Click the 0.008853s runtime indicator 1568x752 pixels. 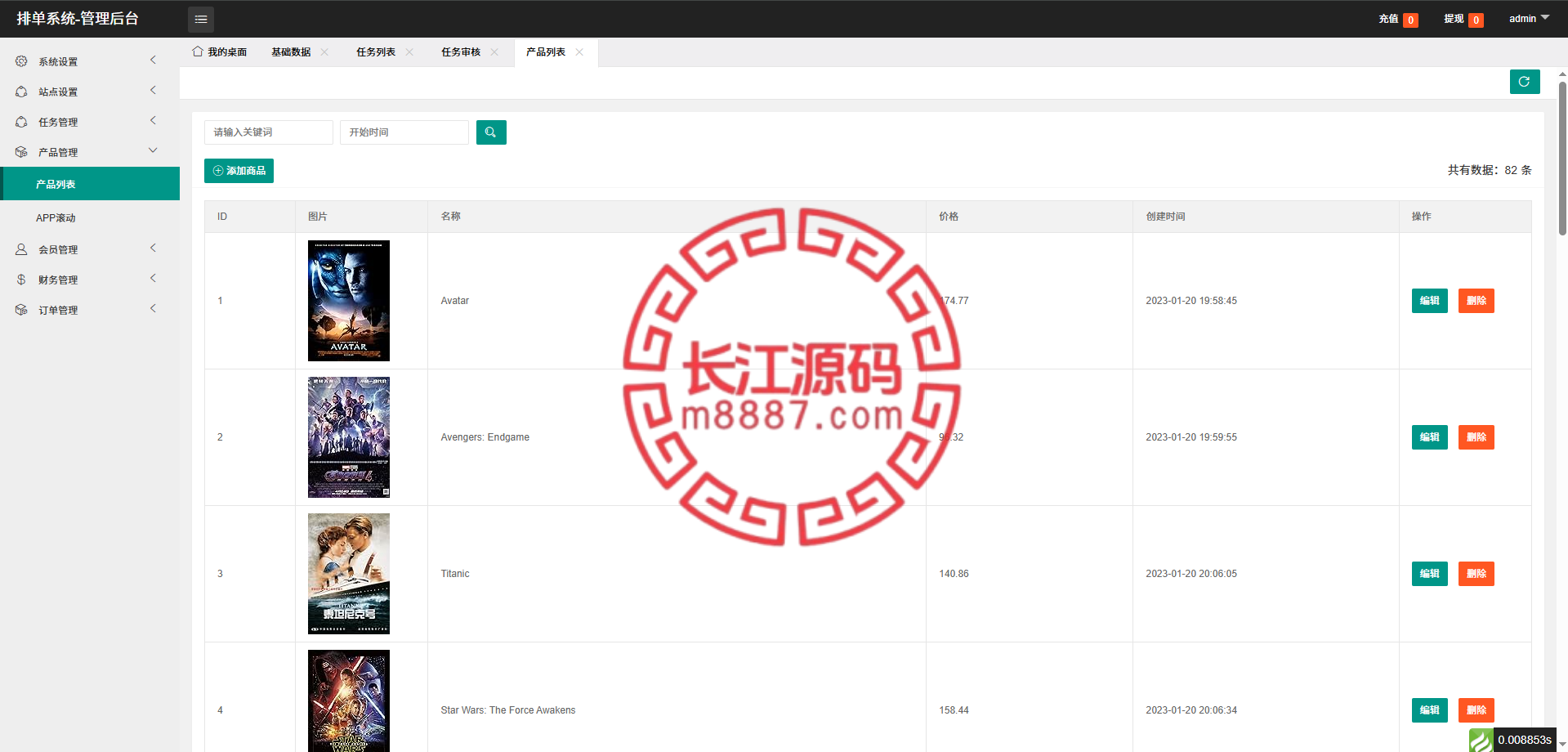pyautogui.click(x=1525, y=740)
